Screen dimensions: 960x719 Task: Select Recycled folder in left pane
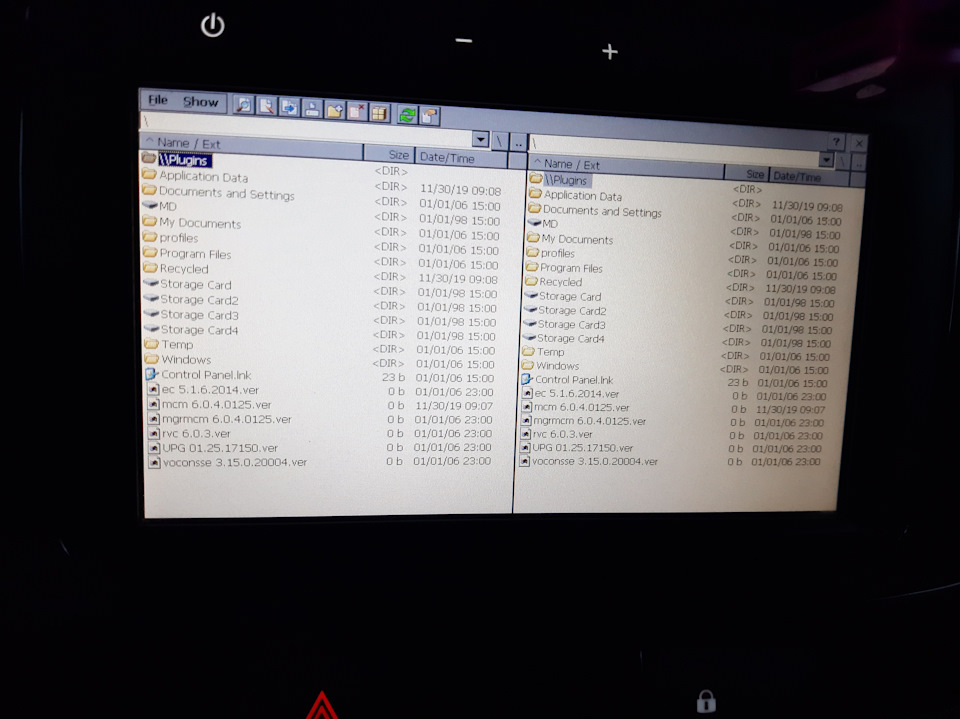click(x=176, y=268)
